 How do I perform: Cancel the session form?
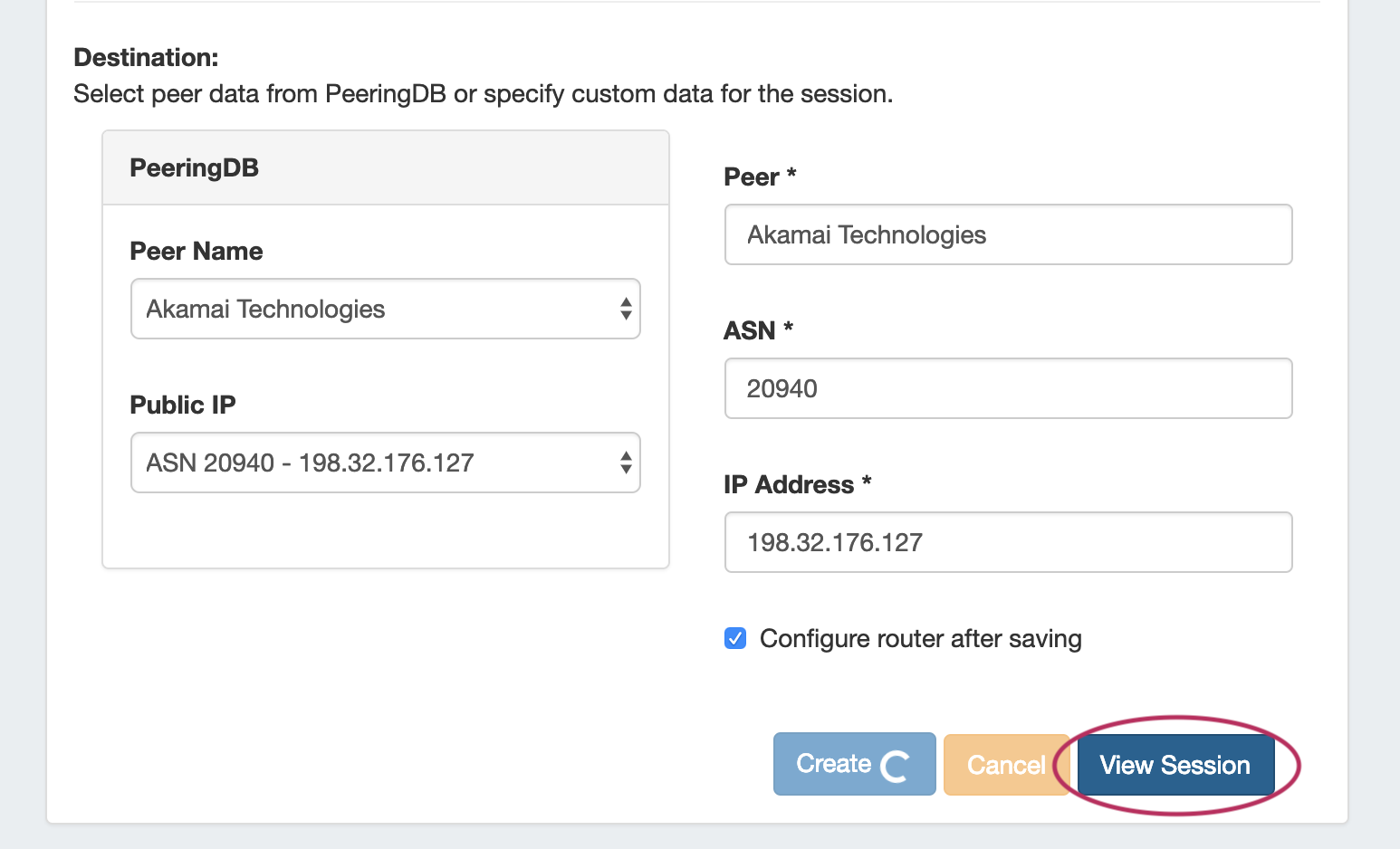pyautogui.click(x=1005, y=765)
